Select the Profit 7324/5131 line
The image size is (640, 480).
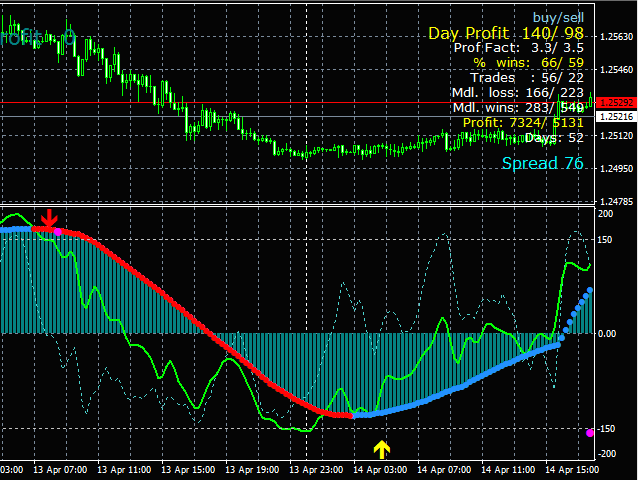pyautogui.click(x=522, y=122)
